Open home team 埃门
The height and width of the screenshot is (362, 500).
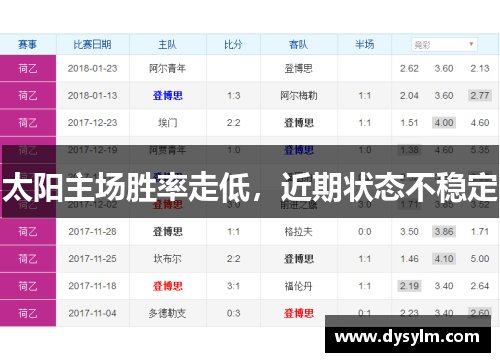pos(167,123)
